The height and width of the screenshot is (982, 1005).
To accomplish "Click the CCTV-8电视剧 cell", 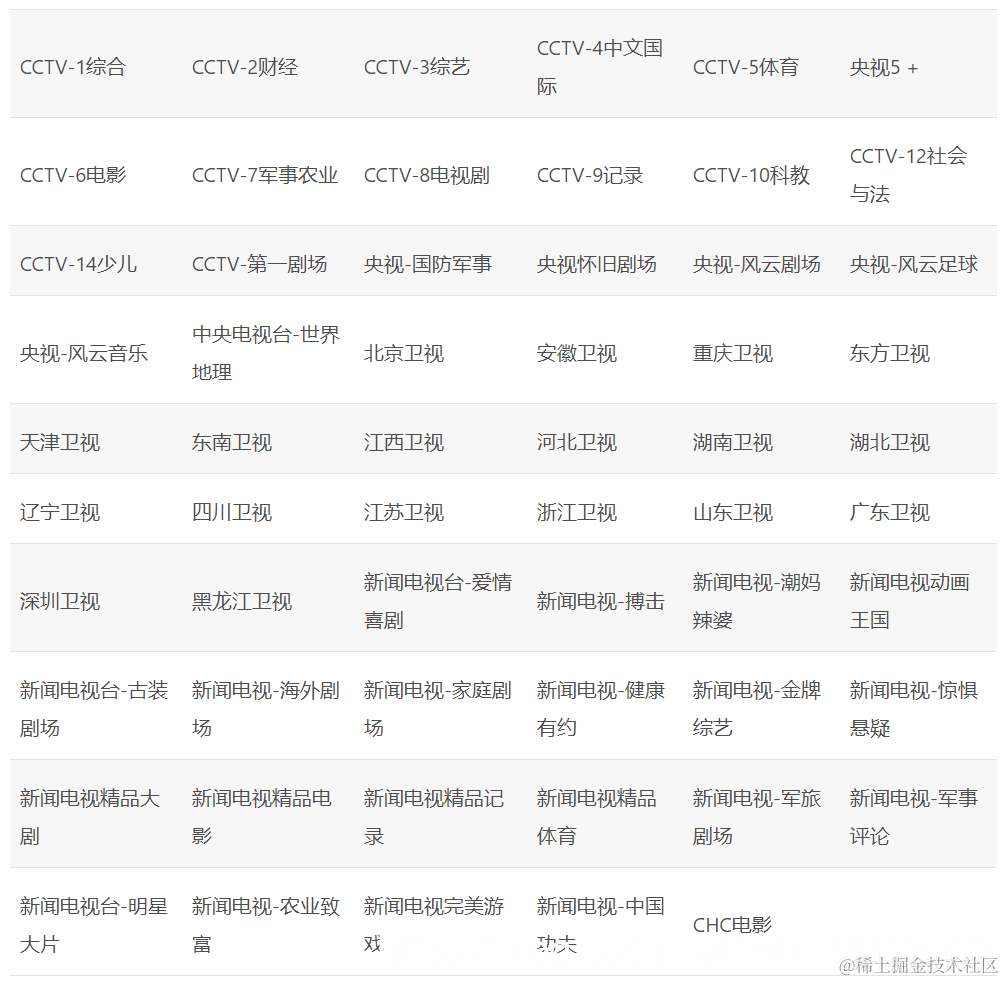I will click(x=426, y=175).
